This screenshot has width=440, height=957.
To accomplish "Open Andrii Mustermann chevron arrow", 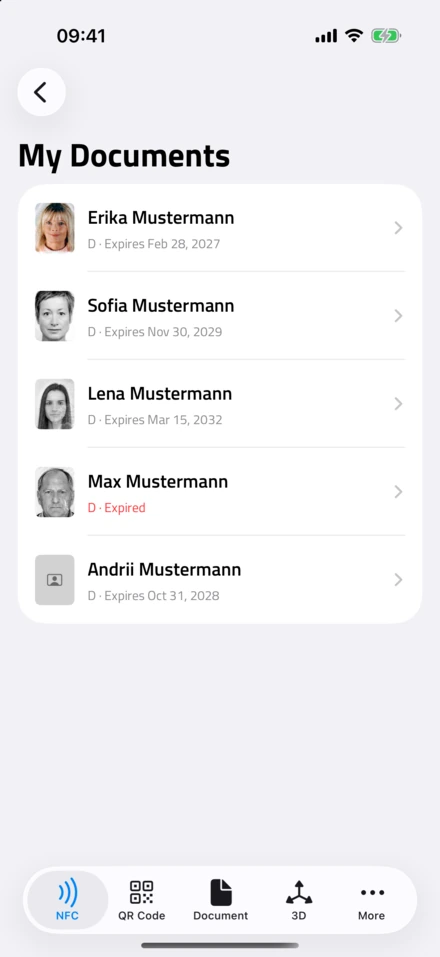I will (x=398, y=580).
